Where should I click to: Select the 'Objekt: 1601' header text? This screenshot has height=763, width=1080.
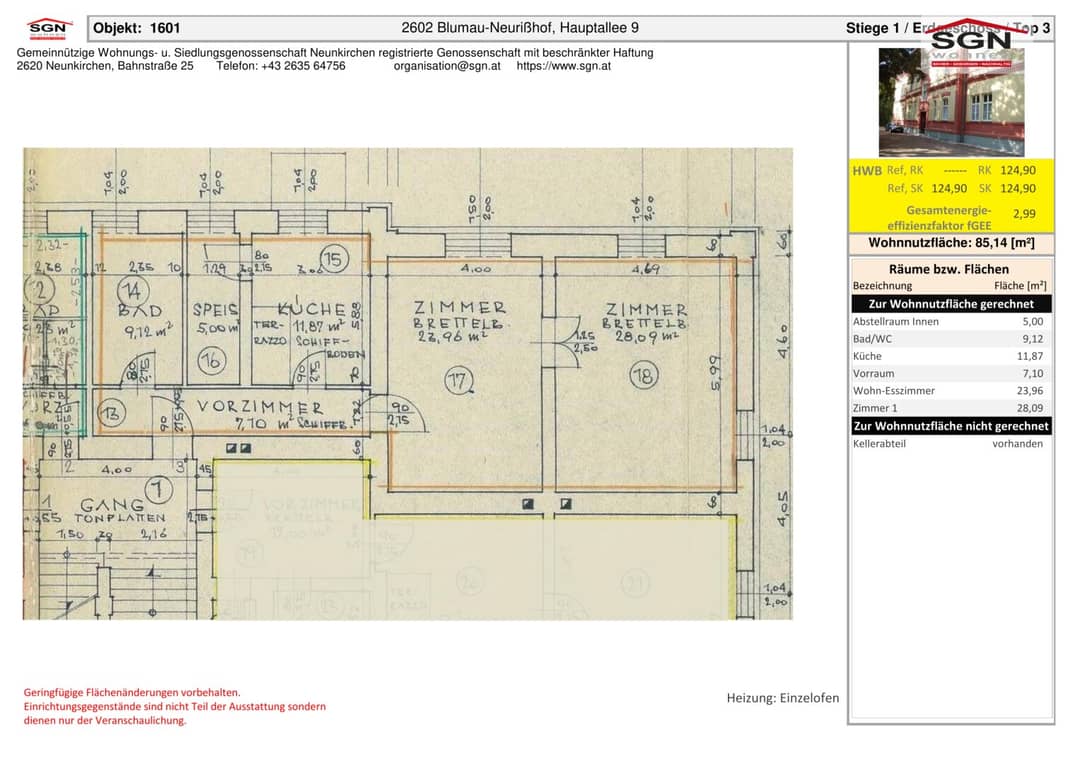(136, 28)
